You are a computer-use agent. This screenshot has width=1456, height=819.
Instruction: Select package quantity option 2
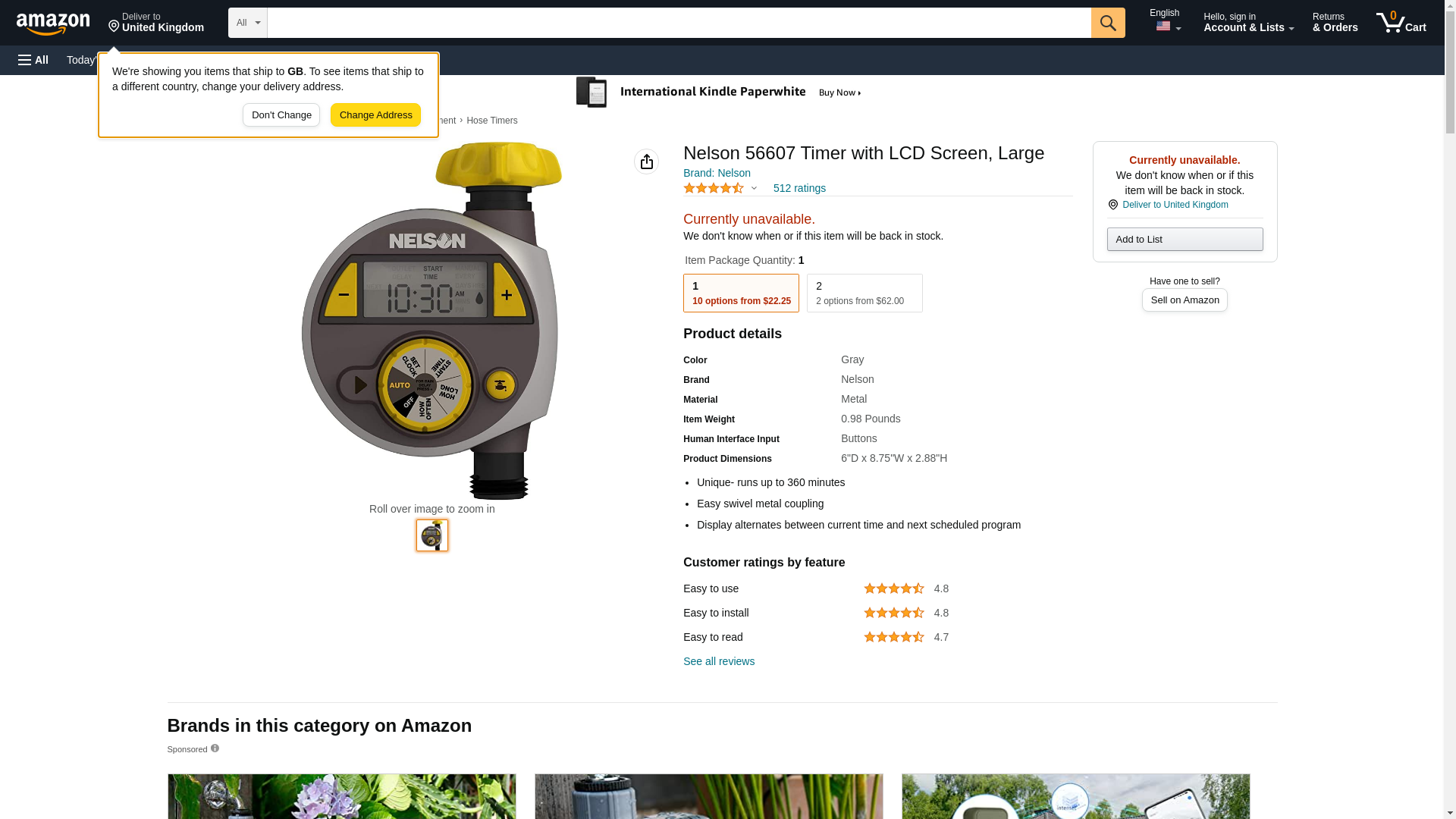click(x=864, y=293)
